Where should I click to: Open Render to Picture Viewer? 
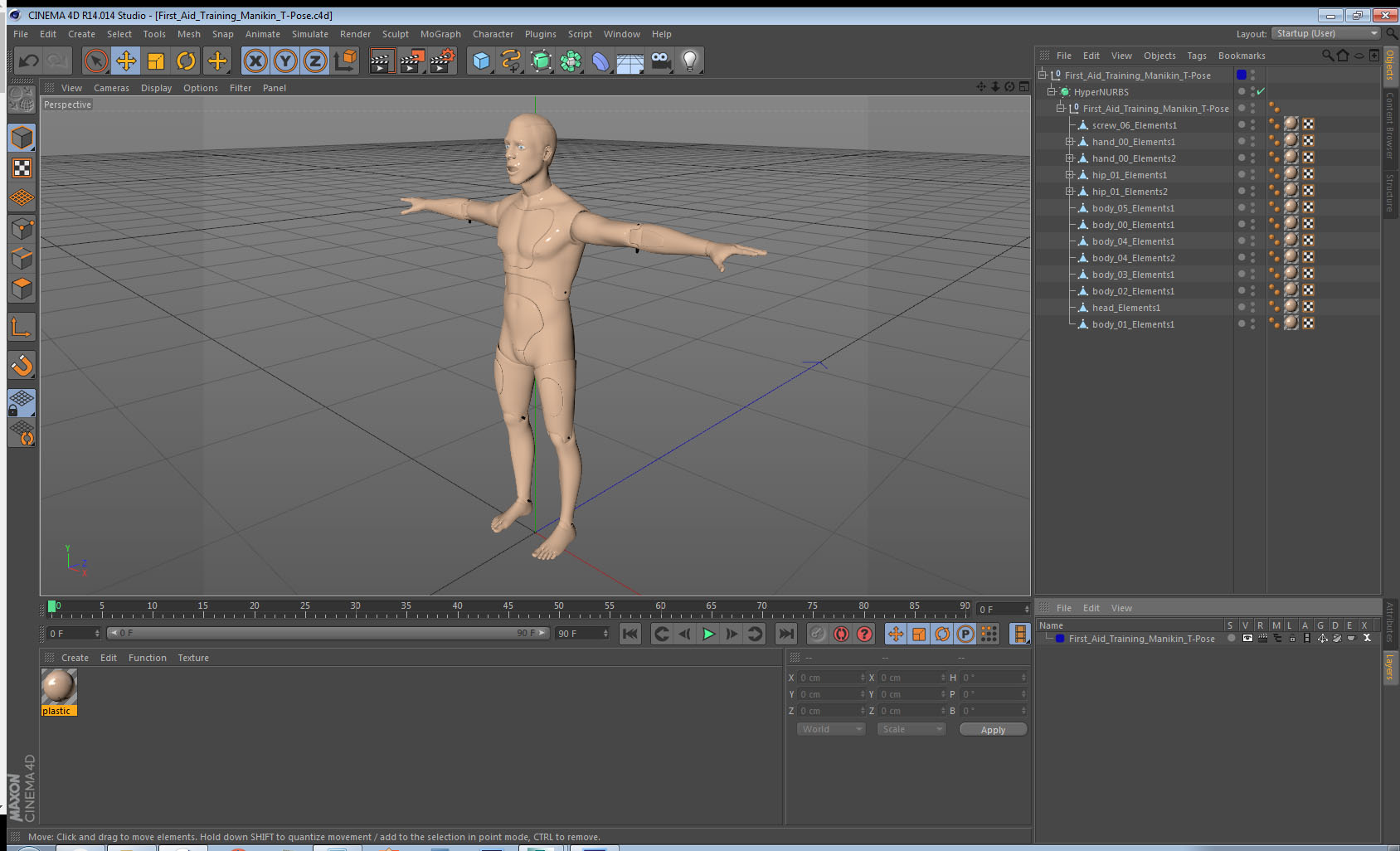[412, 61]
